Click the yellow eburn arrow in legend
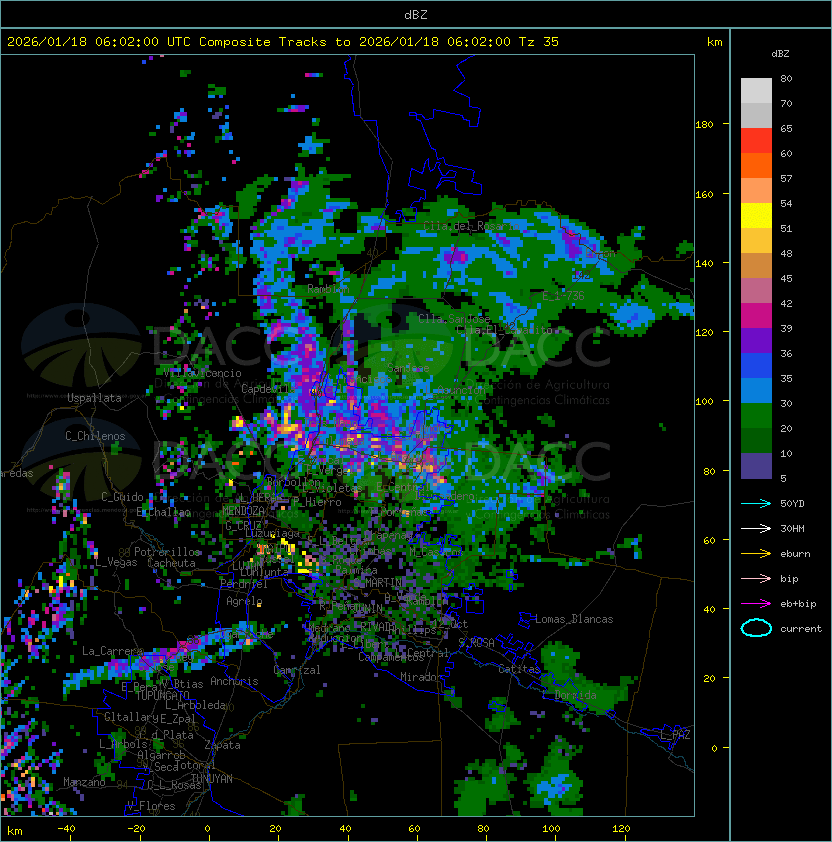832x842 pixels. pos(756,553)
